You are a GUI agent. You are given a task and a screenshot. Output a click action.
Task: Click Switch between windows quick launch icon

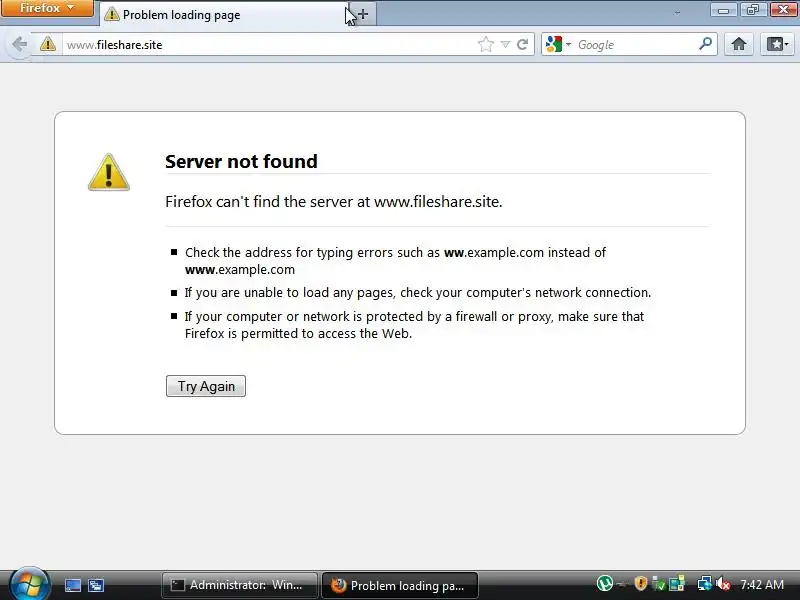[96, 585]
